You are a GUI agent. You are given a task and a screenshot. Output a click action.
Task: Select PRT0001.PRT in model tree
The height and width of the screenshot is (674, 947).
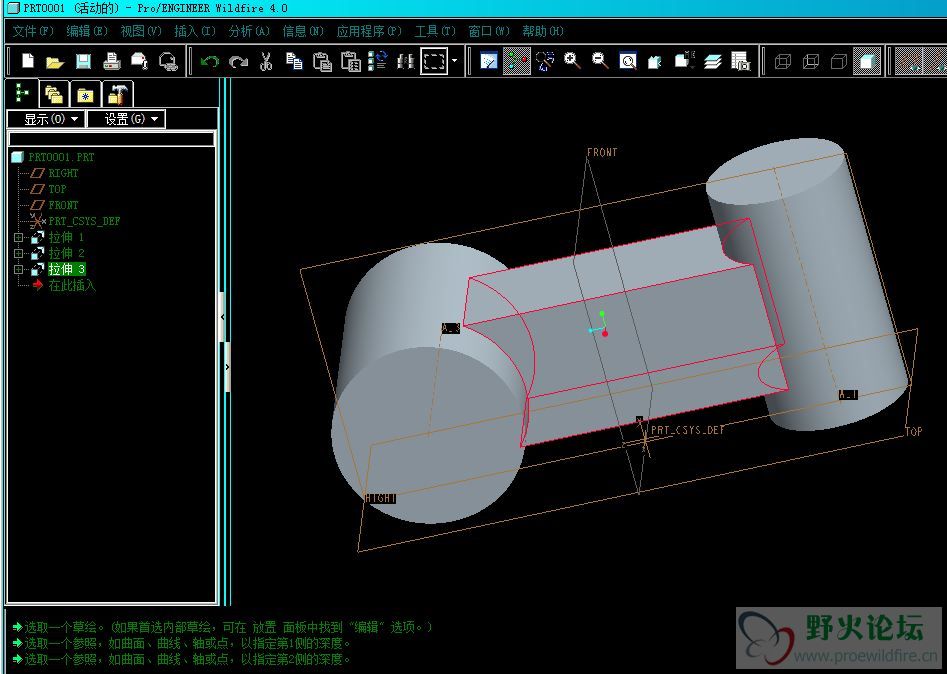pos(61,157)
